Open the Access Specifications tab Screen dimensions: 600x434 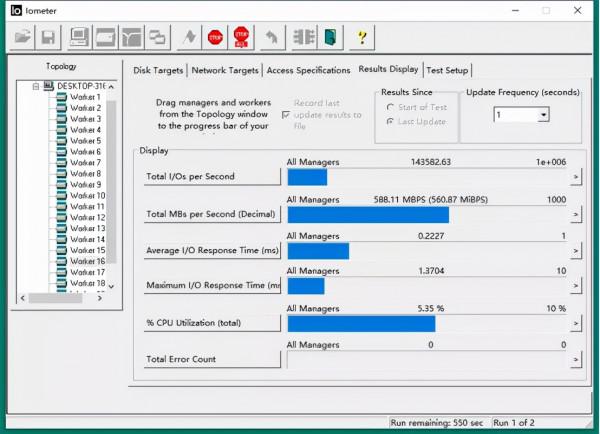308,70
